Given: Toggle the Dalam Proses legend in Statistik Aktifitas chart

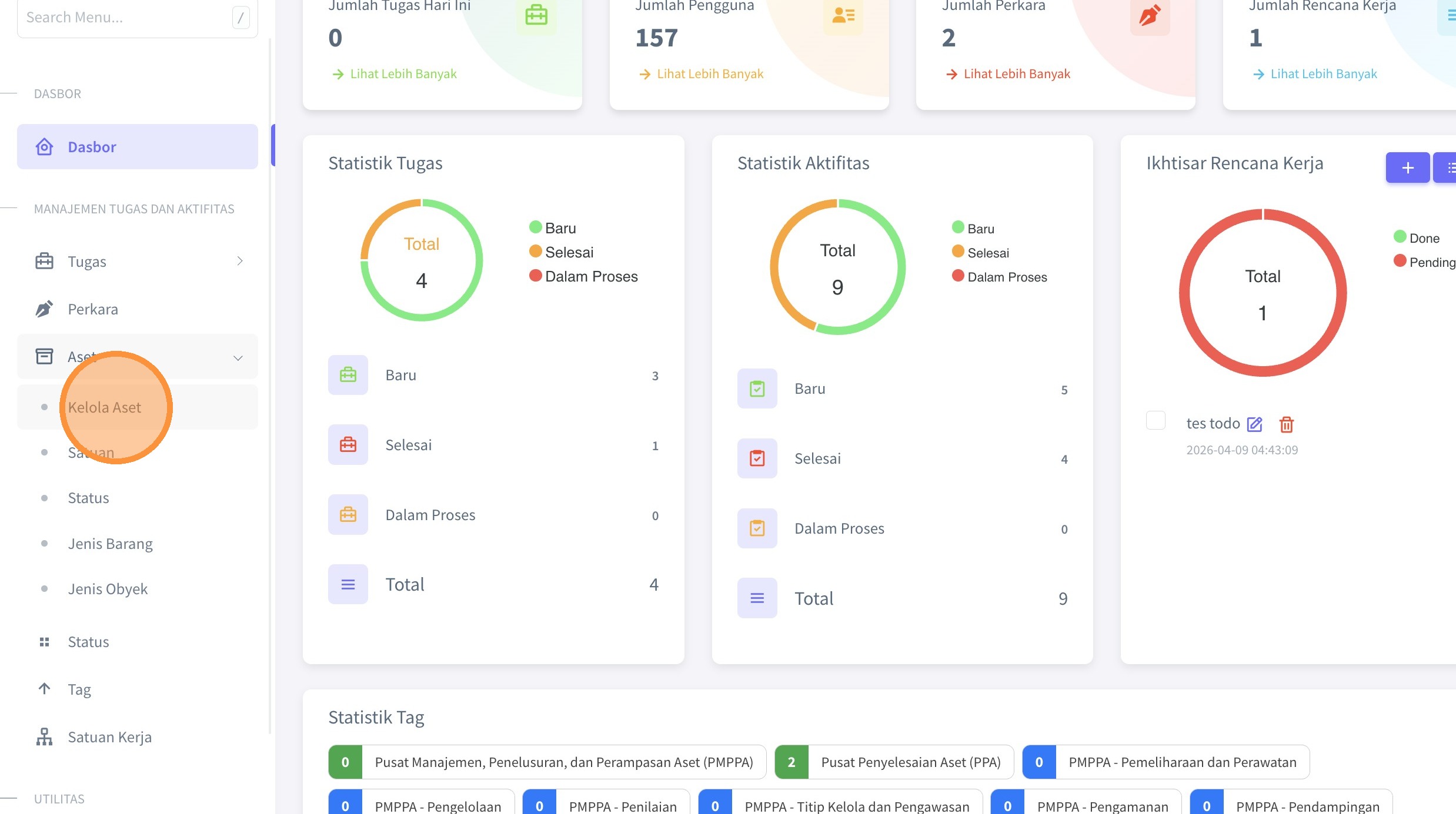Looking at the screenshot, I should (x=1000, y=276).
